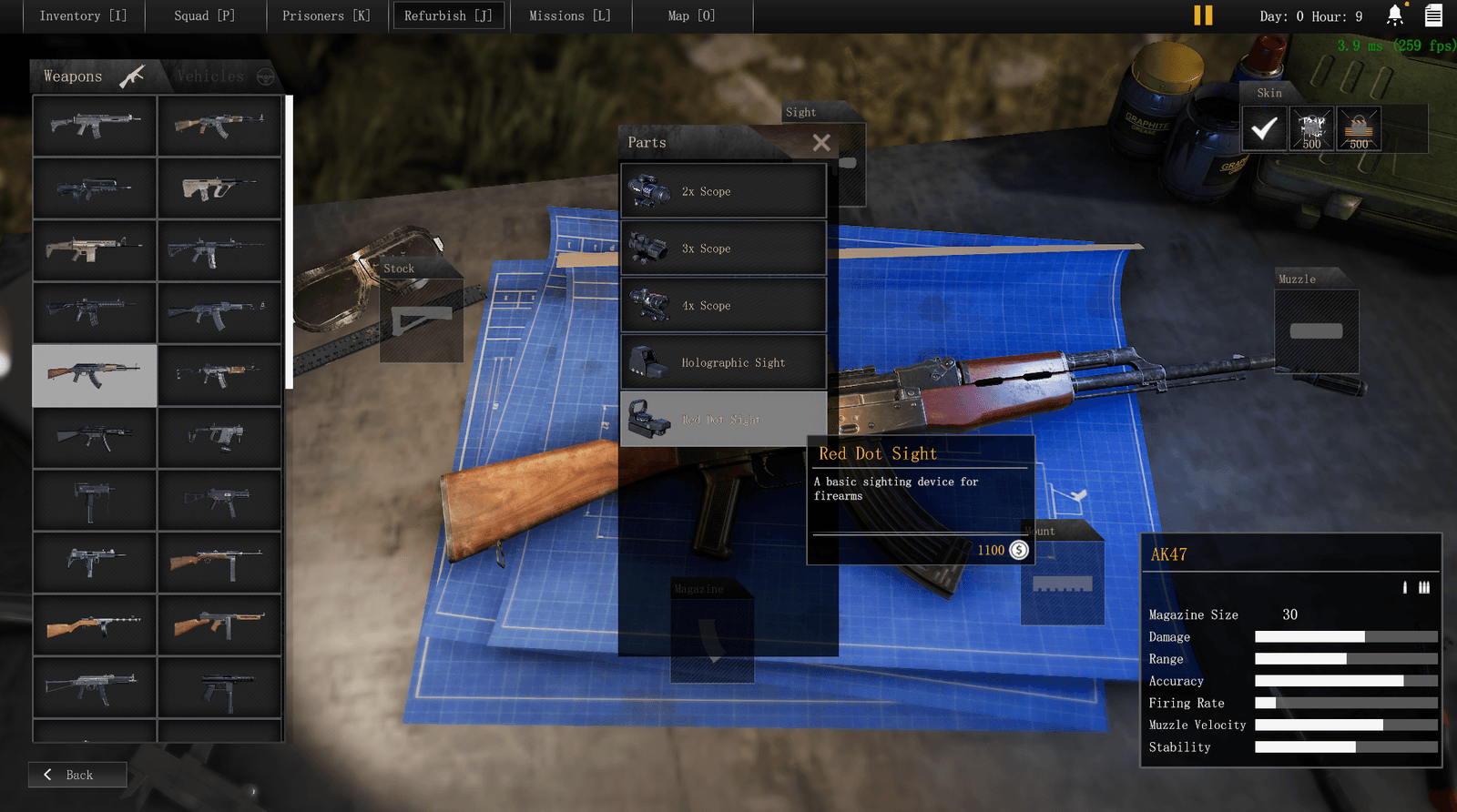Click the Damage stat bar
Screen dimensions: 1457x812
click(x=1346, y=637)
